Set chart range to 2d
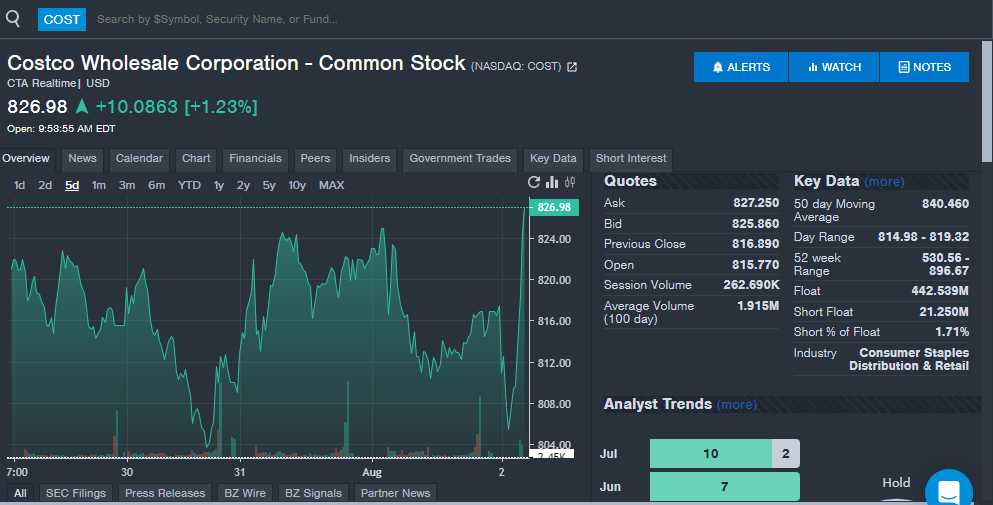Viewport: 993px width, 505px height. [45, 186]
